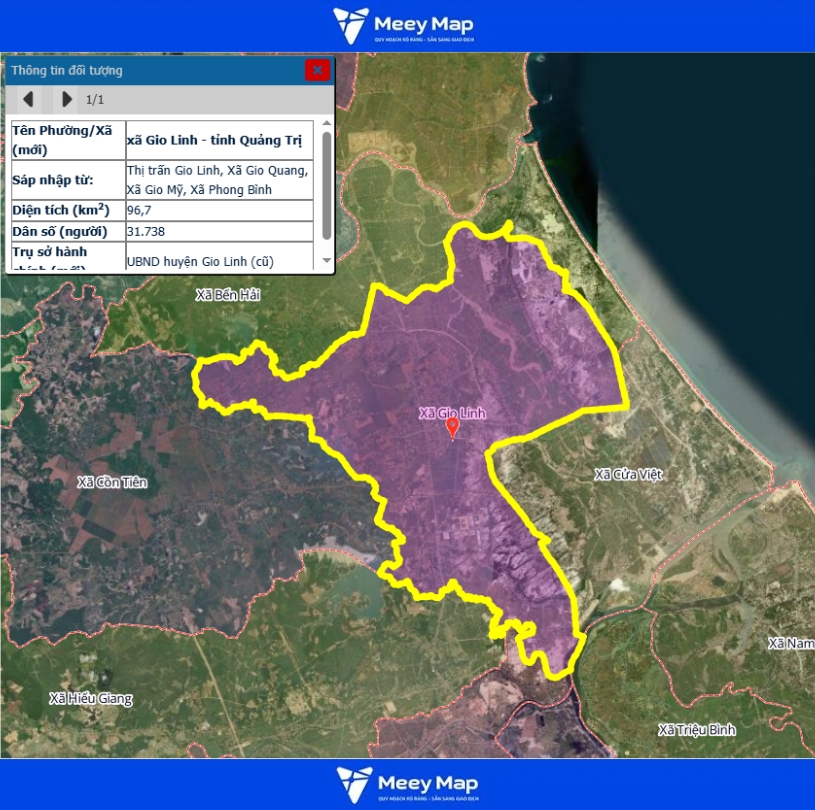The width and height of the screenshot is (815, 810).
Task: Click the red location pin on Xã Gio Linh
Action: tap(452, 429)
